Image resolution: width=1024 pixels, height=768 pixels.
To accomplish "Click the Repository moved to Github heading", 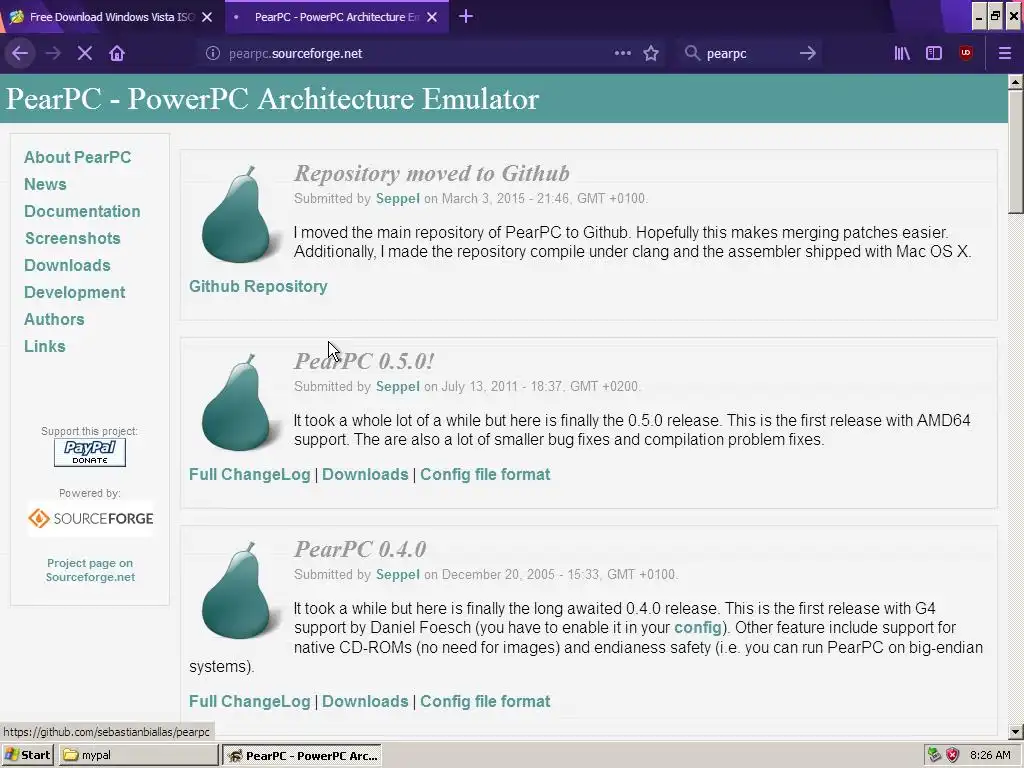I will pyautogui.click(x=432, y=174).
